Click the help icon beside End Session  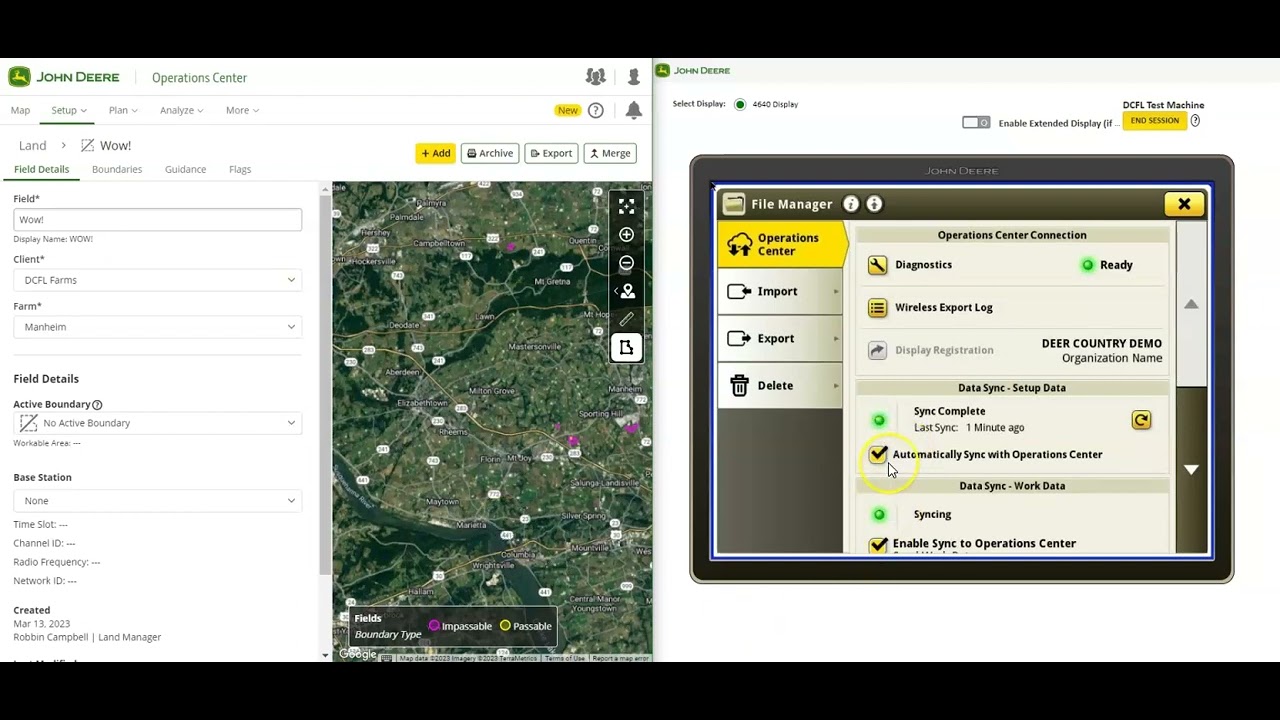click(x=1195, y=121)
